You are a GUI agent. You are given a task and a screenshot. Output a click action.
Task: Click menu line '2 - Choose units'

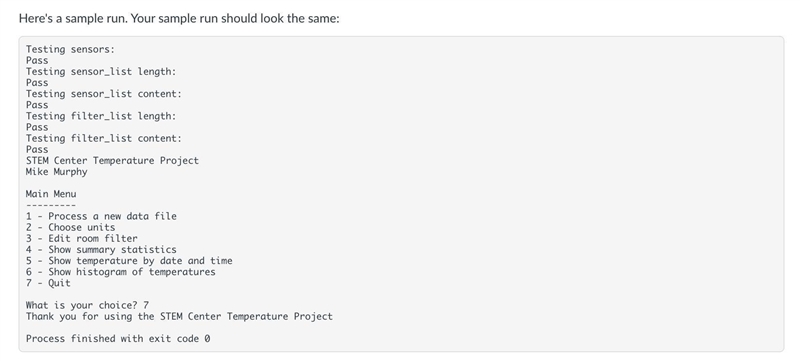click(x=70, y=227)
